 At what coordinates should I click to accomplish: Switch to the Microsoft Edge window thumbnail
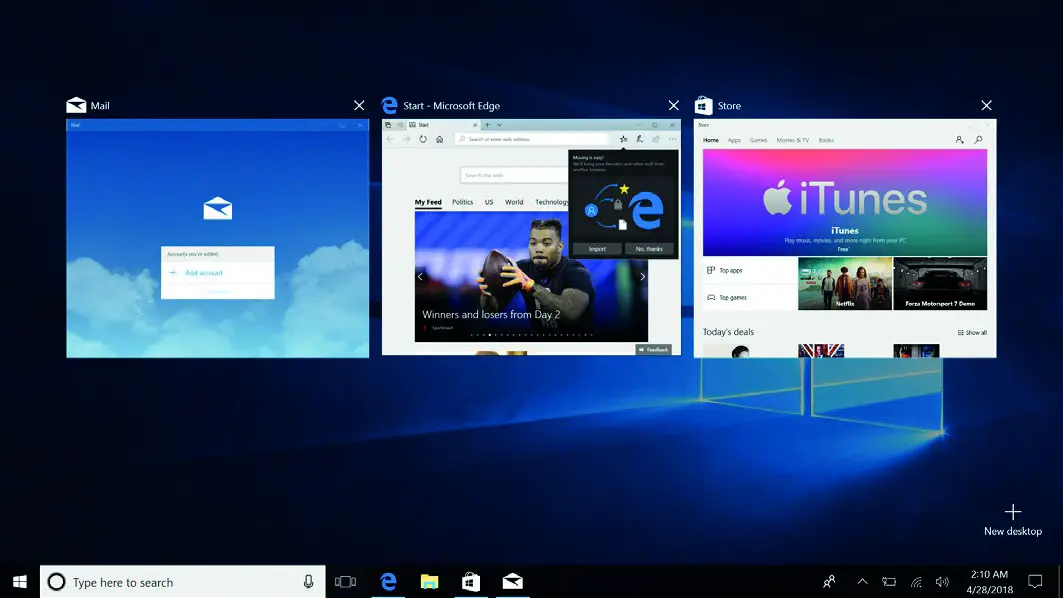[531, 238]
